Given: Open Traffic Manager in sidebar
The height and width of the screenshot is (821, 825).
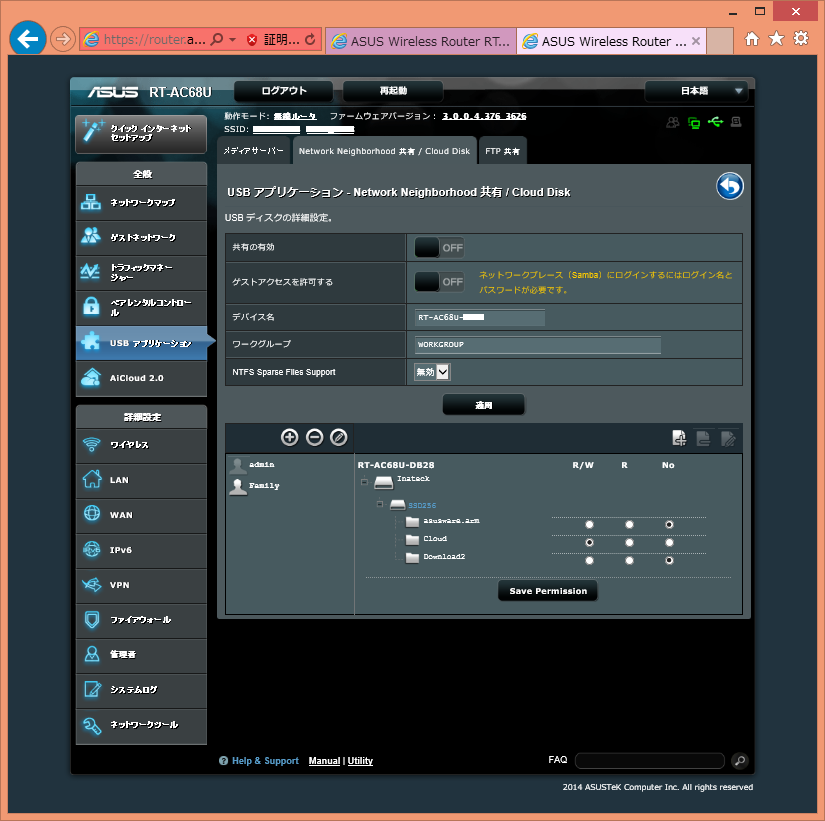Looking at the screenshot, I should [141, 273].
